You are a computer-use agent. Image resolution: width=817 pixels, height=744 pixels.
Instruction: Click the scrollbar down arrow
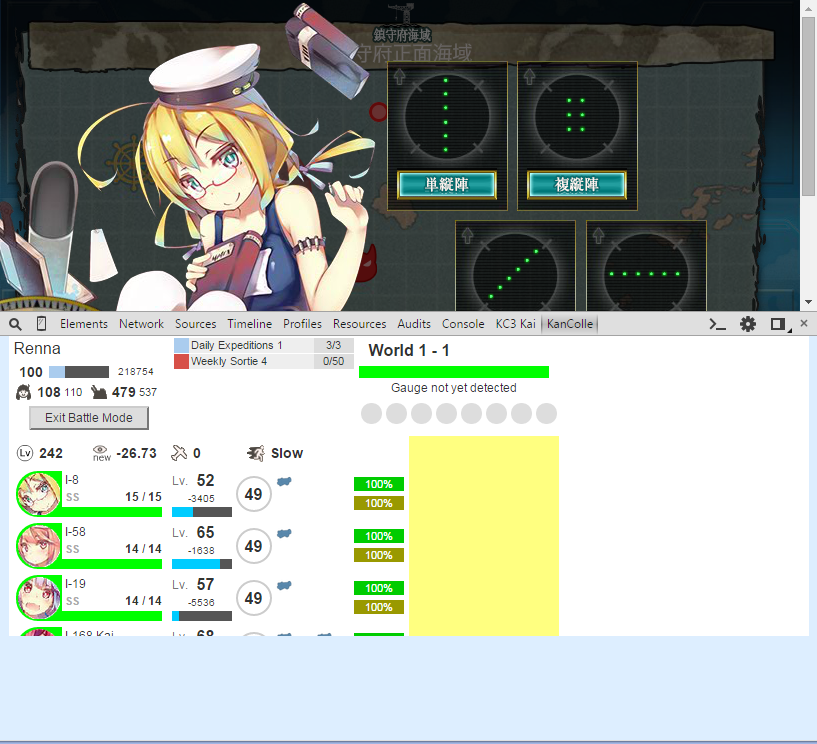(809, 302)
